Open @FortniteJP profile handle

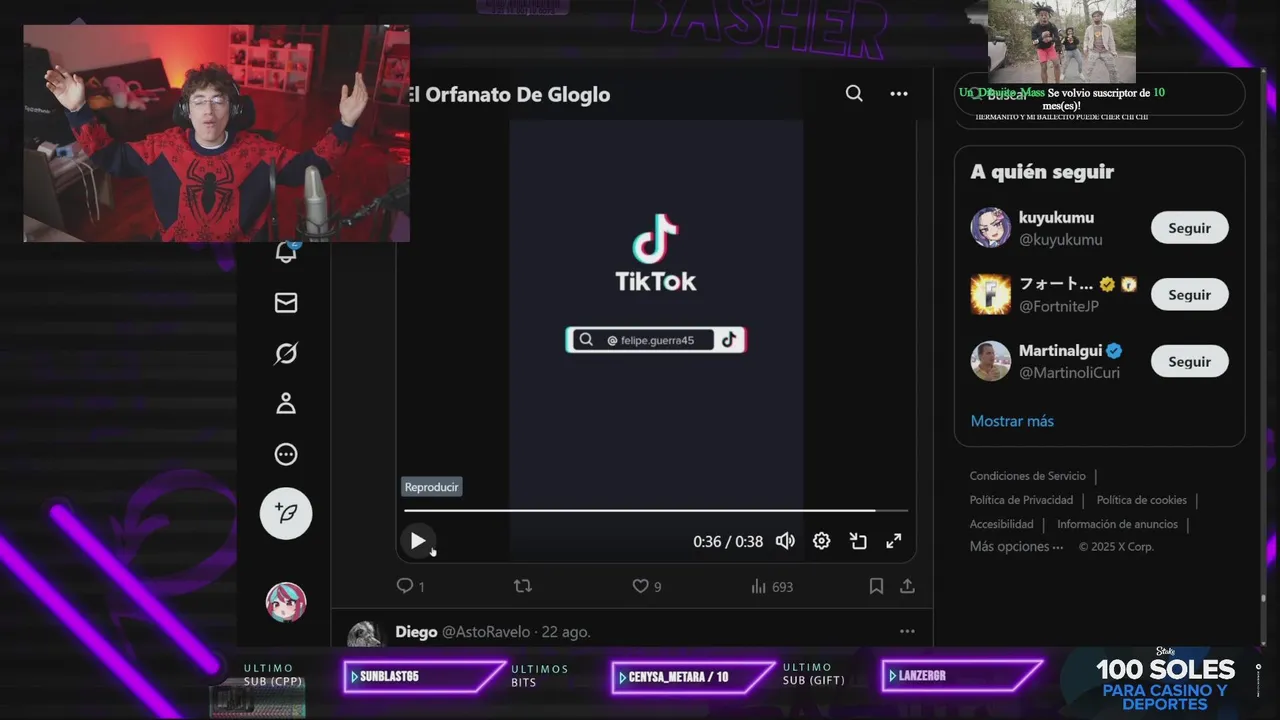1059,306
